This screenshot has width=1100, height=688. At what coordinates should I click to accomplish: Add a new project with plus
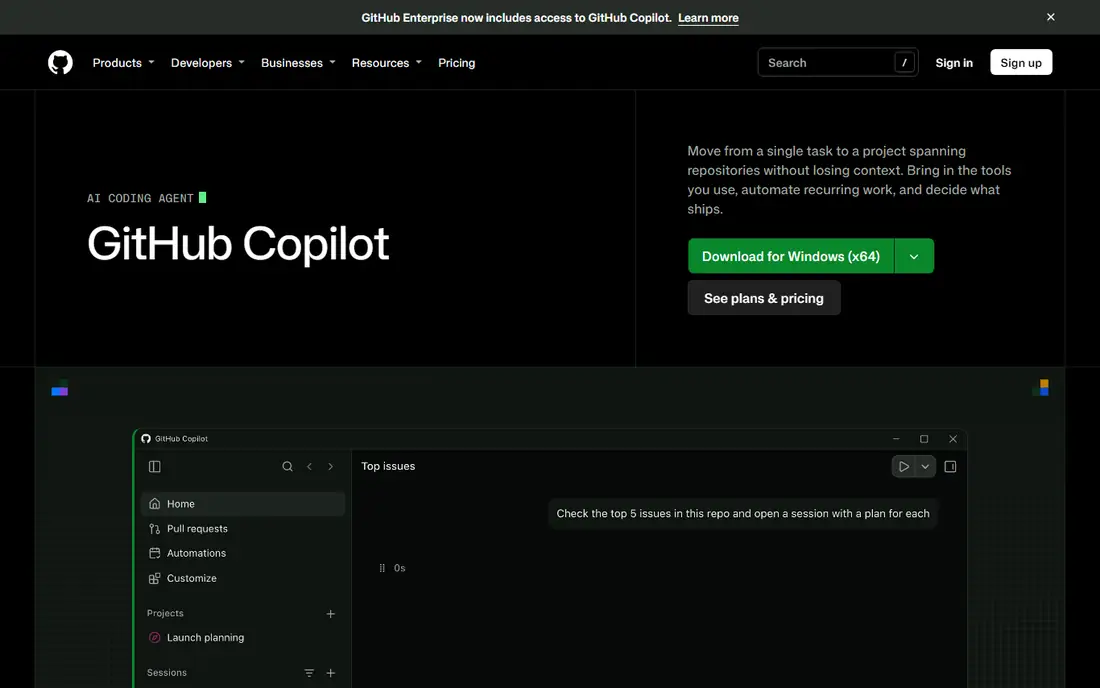point(330,614)
